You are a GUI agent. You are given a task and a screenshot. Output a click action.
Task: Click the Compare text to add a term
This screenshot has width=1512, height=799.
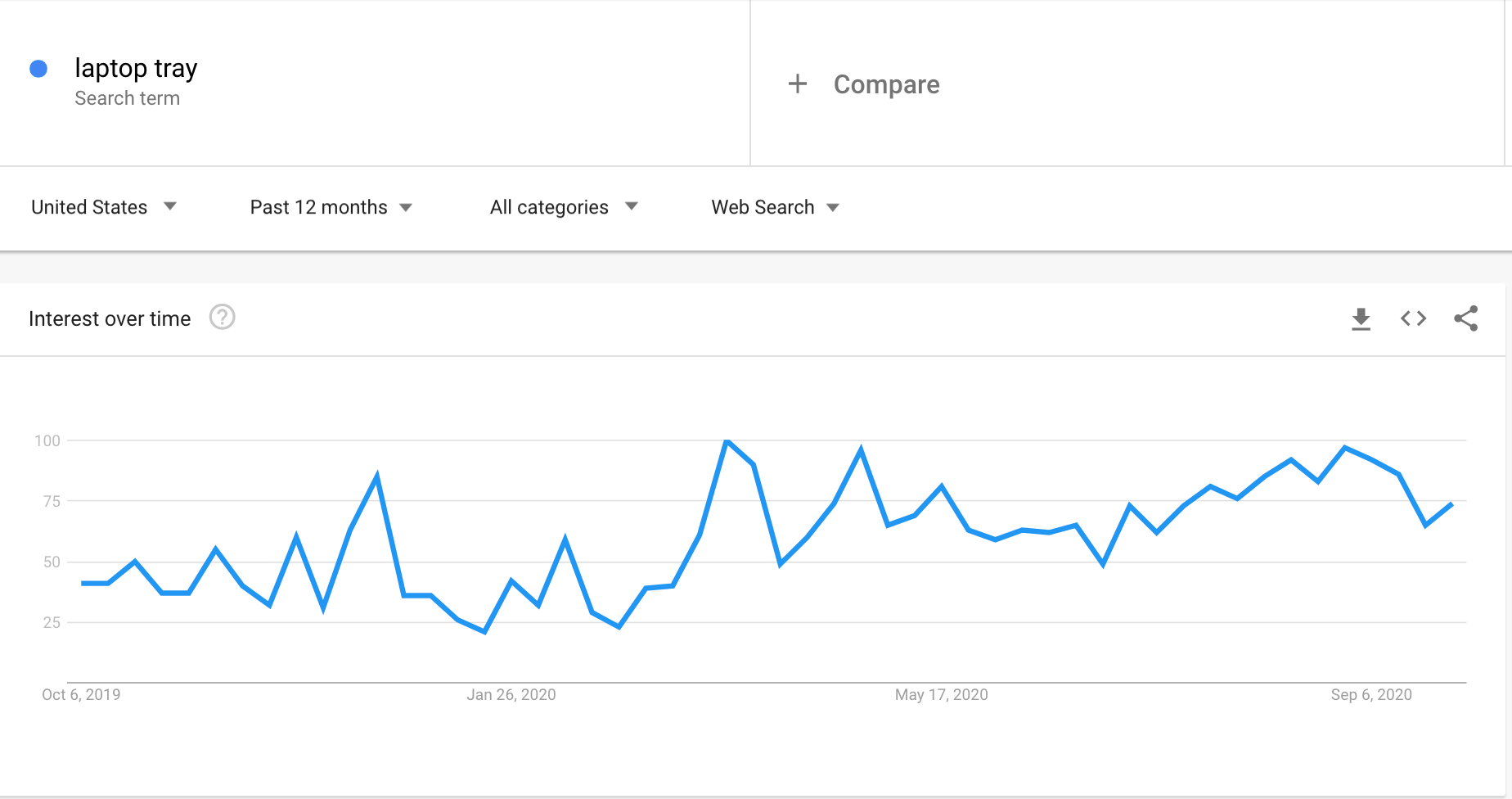886,84
